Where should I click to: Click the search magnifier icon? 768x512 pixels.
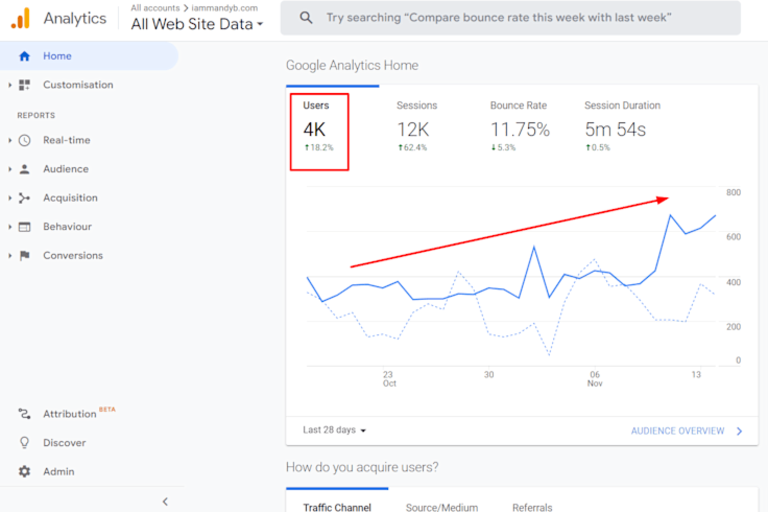[x=306, y=18]
